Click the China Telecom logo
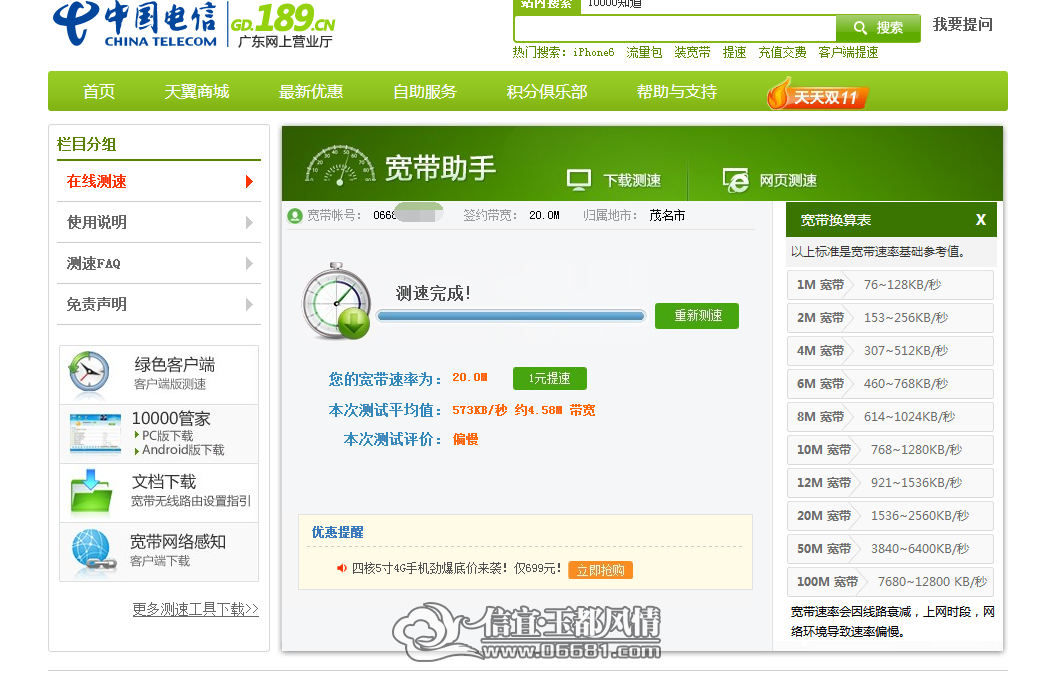This screenshot has width=1055, height=673. tap(135, 24)
